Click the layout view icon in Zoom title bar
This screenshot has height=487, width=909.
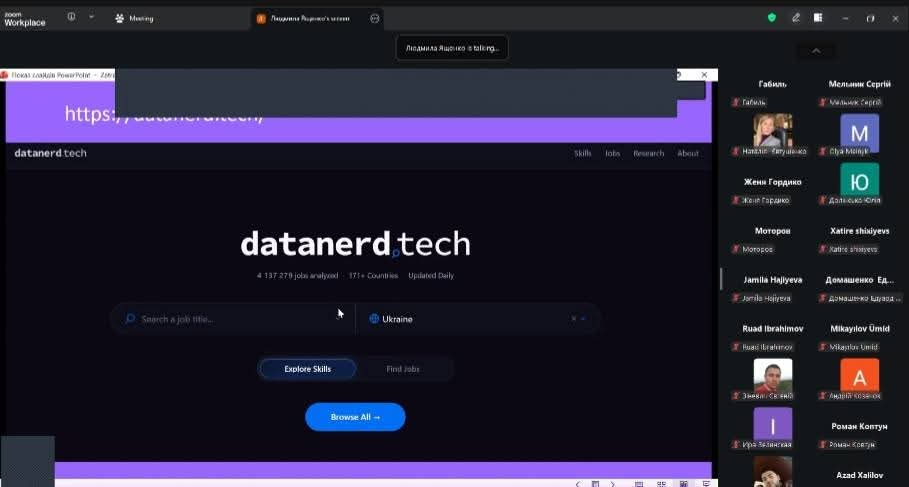coord(818,17)
